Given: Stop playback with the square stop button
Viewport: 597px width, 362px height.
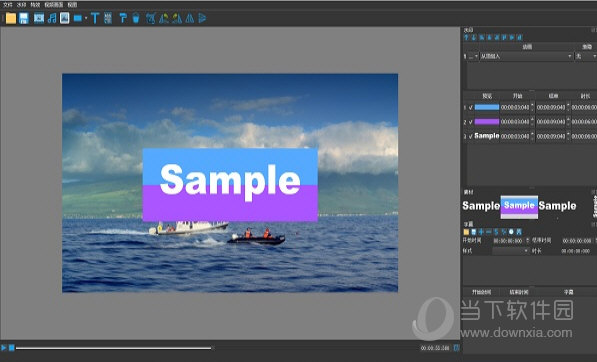Looking at the screenshot, I should [12, 348].
